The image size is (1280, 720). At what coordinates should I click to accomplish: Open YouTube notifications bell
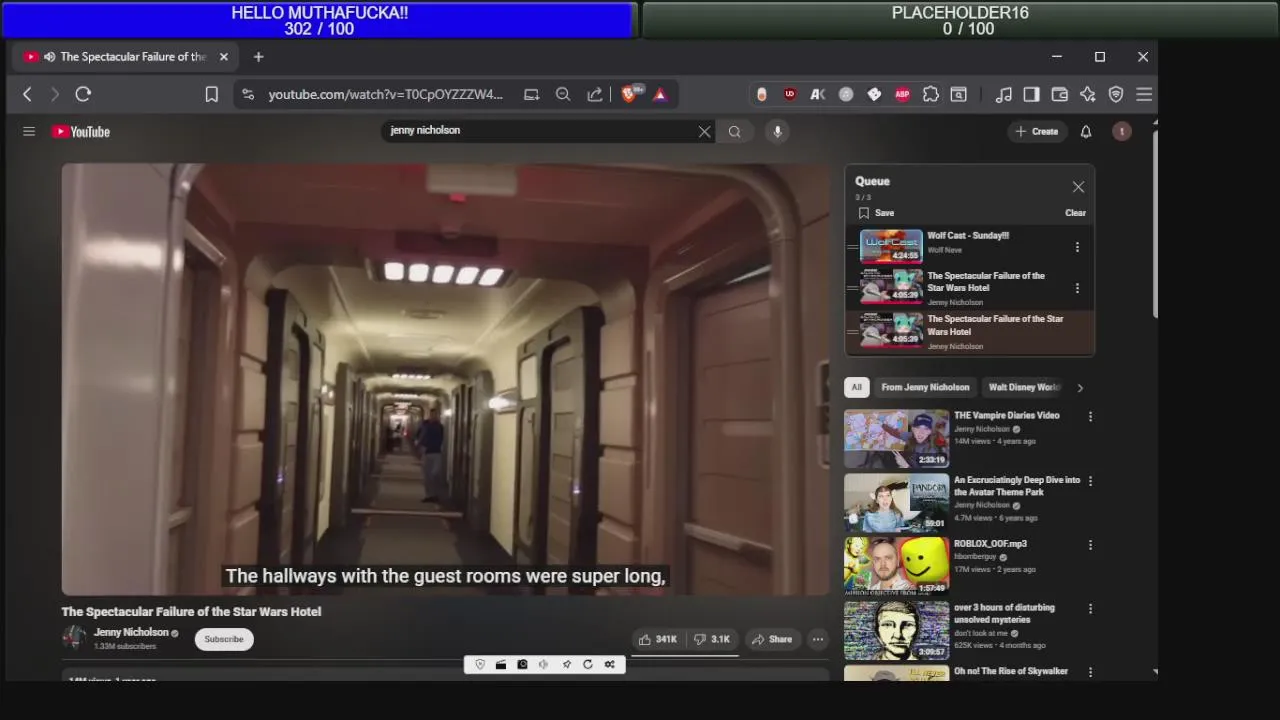click(1086, 131)
